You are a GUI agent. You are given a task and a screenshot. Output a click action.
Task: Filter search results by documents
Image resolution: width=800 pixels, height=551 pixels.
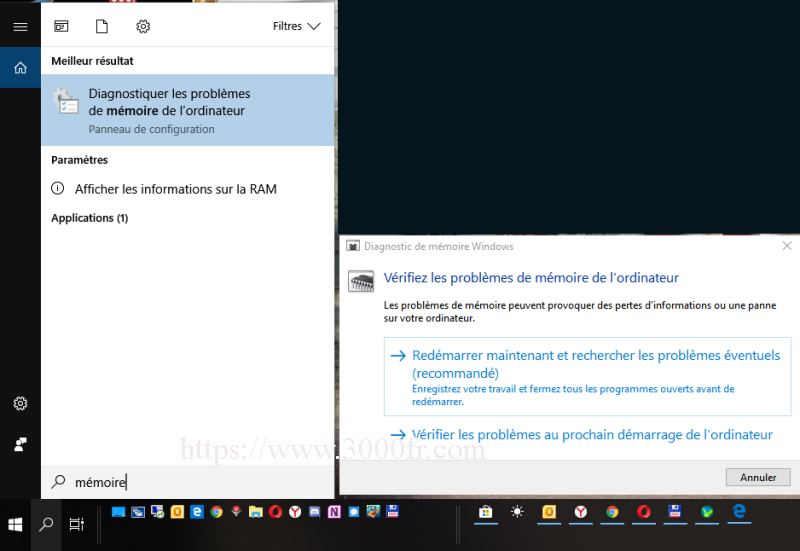102,26
